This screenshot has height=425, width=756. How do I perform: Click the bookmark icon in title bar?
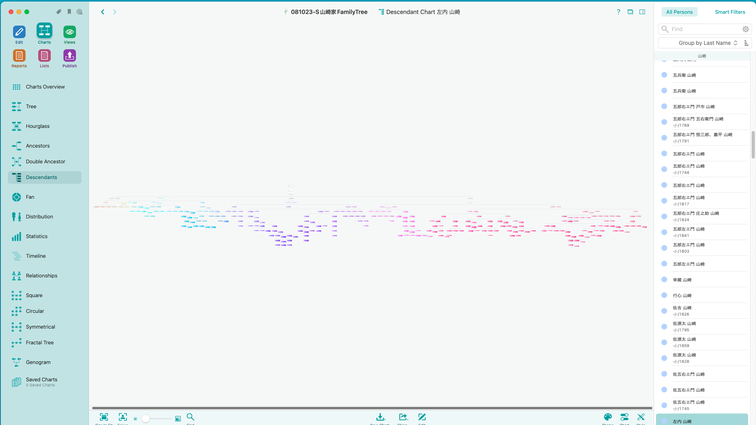tap(69, 12)
